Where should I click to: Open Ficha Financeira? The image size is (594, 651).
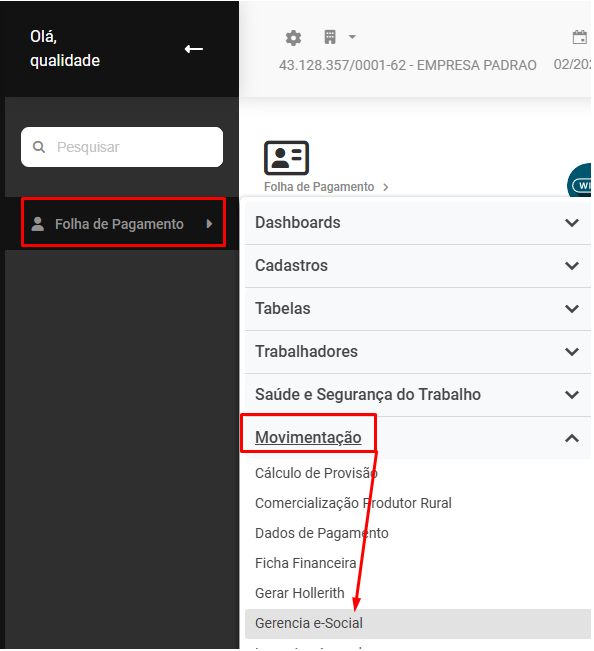[306, 563]
